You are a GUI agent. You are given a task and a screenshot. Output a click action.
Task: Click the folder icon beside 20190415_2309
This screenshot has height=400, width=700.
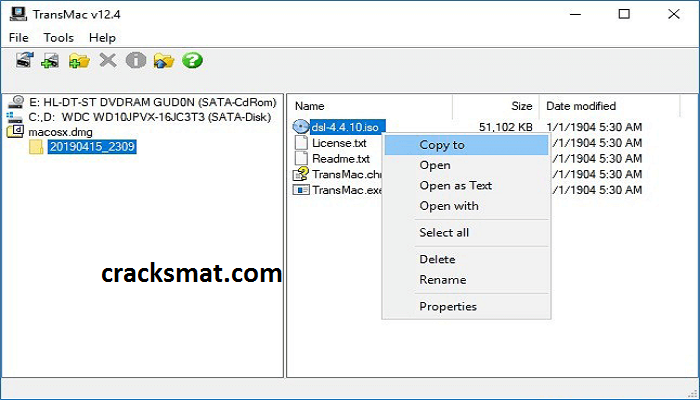[36, 146]
